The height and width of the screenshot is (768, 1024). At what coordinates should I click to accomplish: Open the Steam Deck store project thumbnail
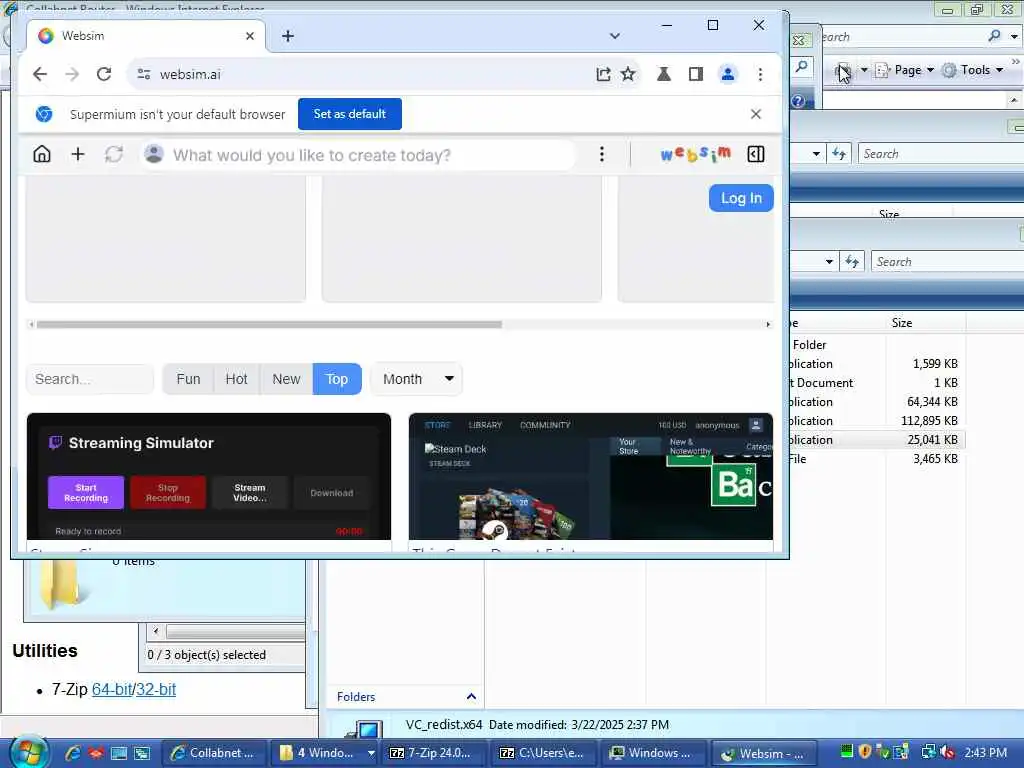[x=591, y=477]
